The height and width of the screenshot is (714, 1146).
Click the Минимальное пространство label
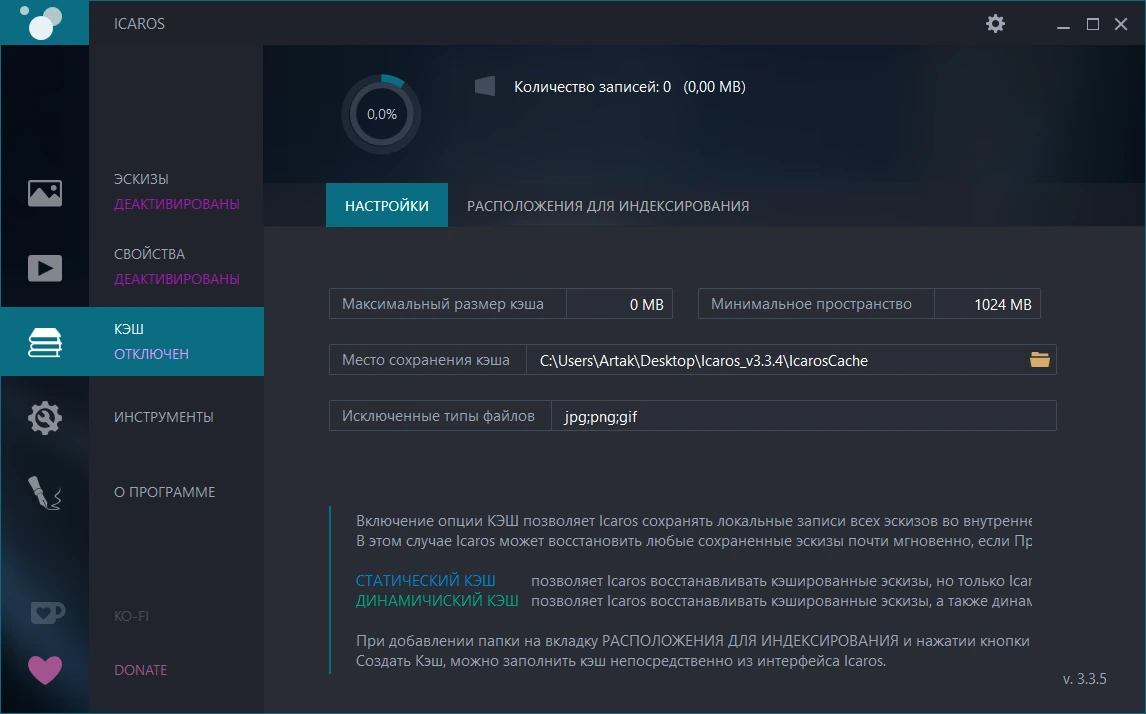pyautogui.click(x=811, y=304)
